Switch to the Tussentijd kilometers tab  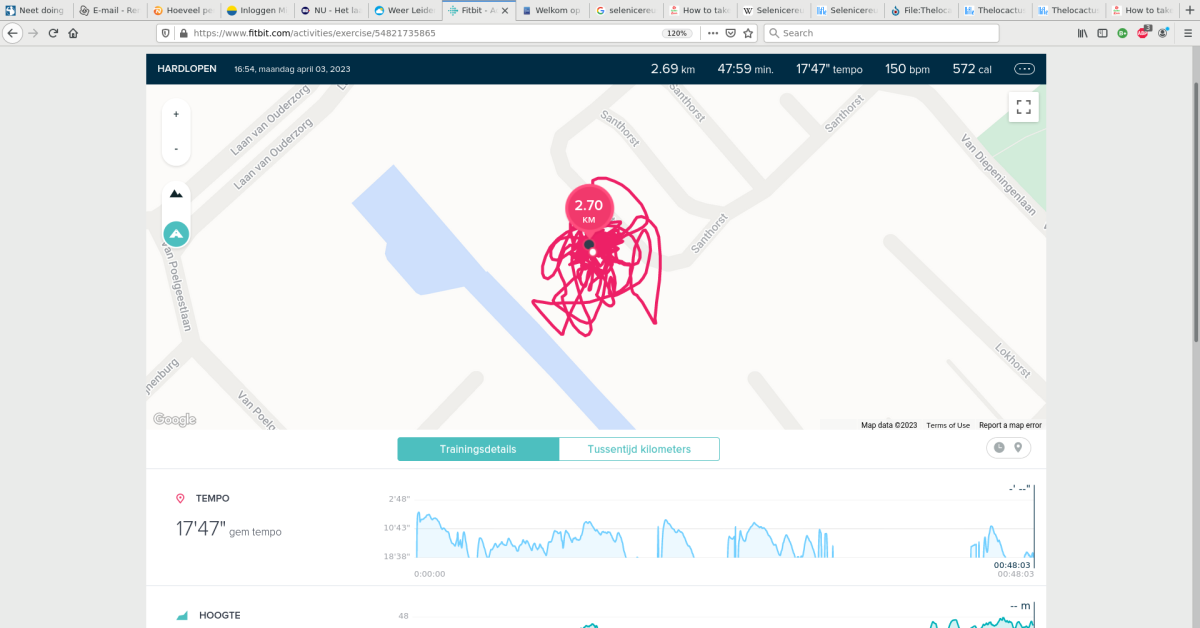(x=638, y=448)
